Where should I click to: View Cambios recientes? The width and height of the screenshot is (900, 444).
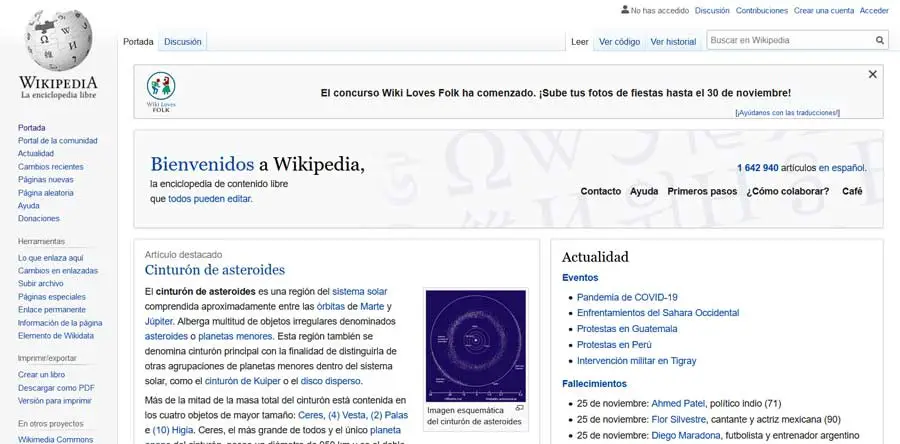pyautogui.click(x=51, y=167)
